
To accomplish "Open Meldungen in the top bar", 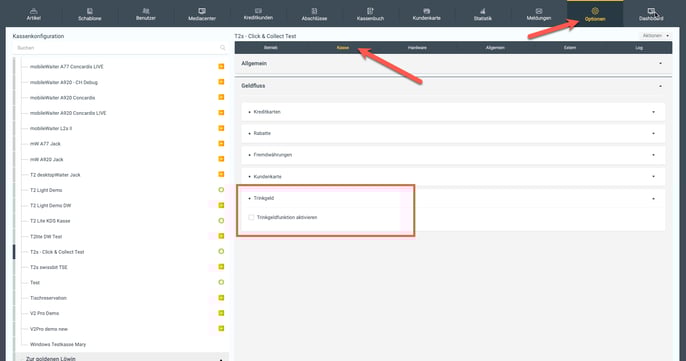I will coord(539,14).
